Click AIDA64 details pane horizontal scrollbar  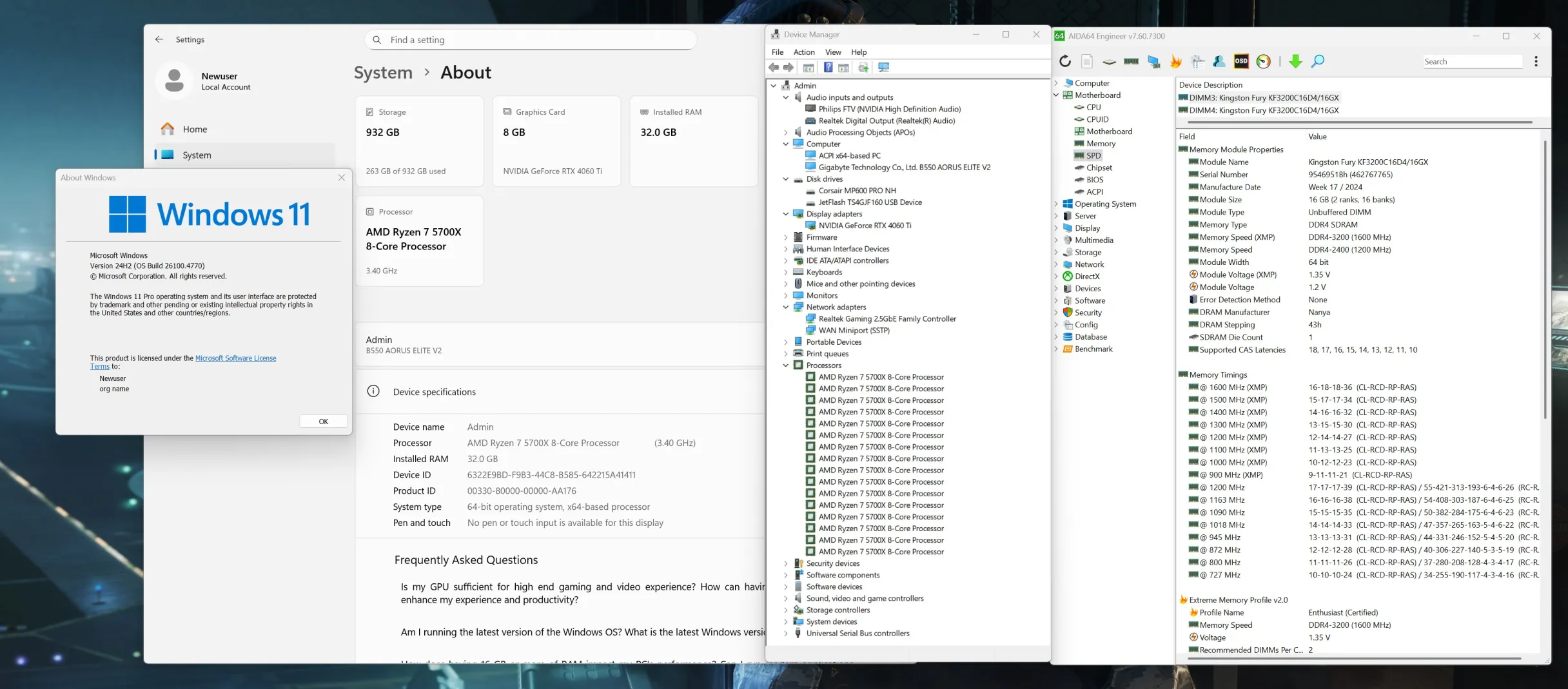pyautogui.click(x=1353, y=659)
